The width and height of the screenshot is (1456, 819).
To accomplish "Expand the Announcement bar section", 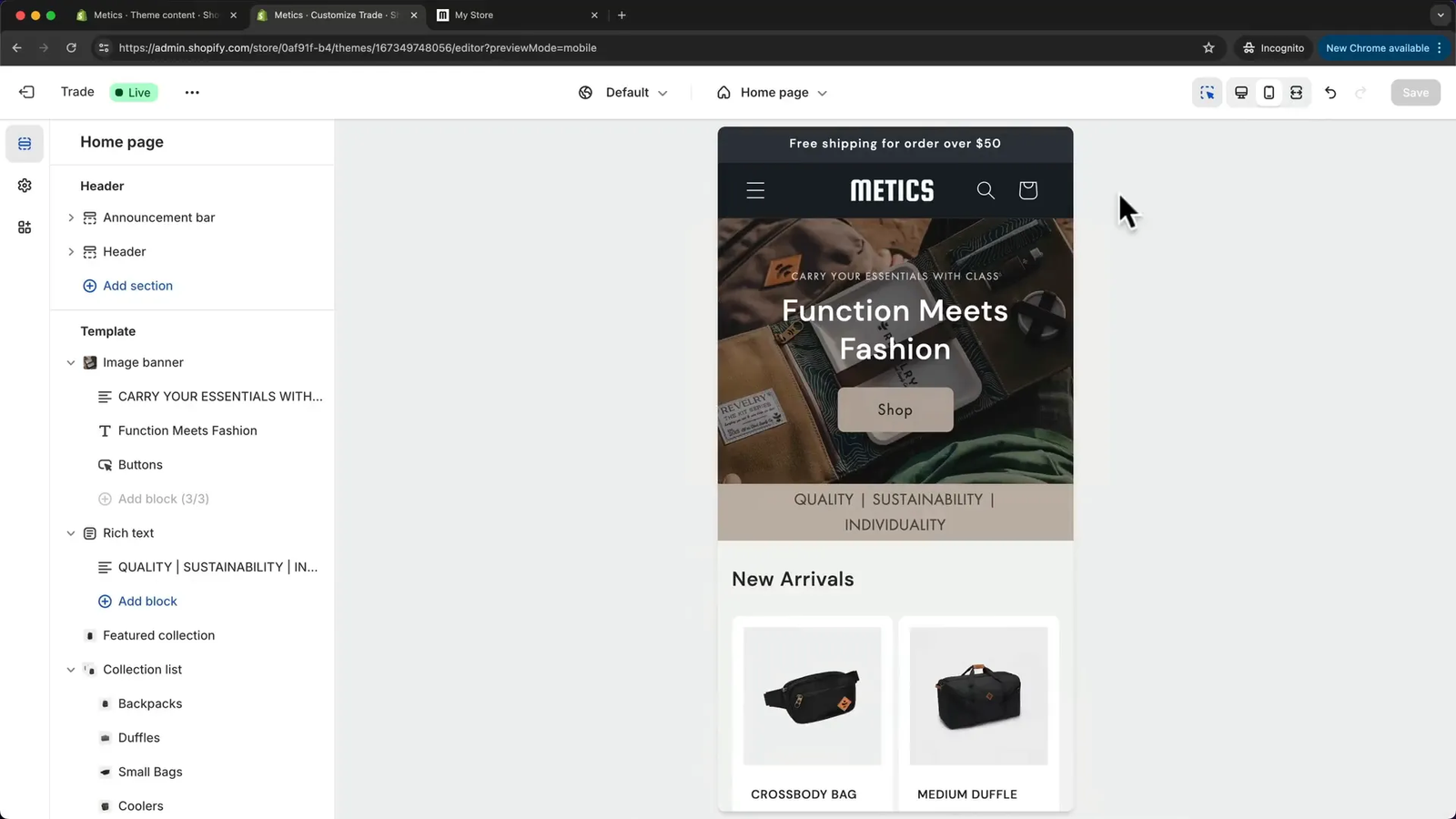I will [x=71, y=217].
